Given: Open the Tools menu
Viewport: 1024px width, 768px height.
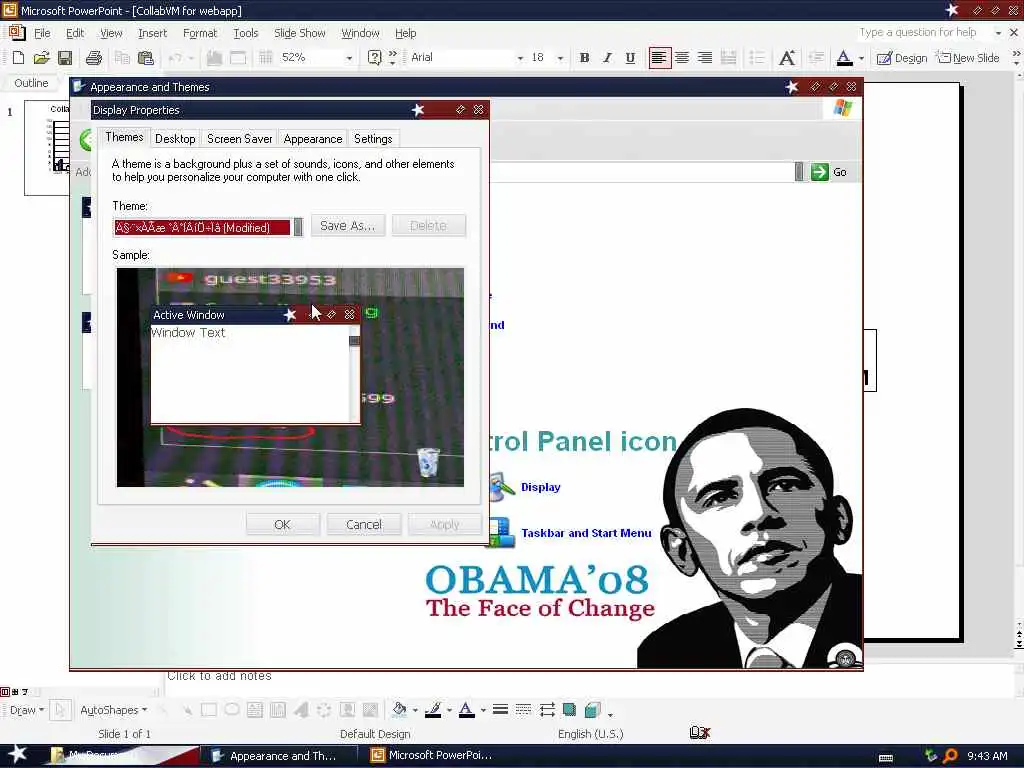Looking at the screenshot, I should (x=246, y=33).
